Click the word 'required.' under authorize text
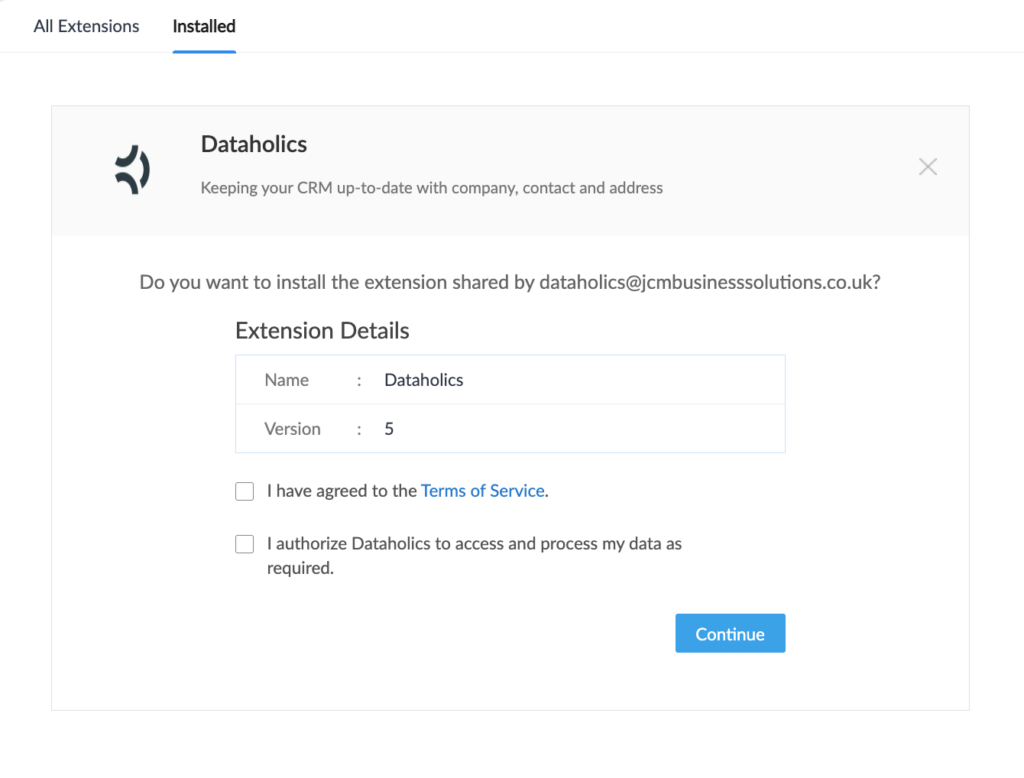Screen dimensions: 1024x778 coord(300,568)
